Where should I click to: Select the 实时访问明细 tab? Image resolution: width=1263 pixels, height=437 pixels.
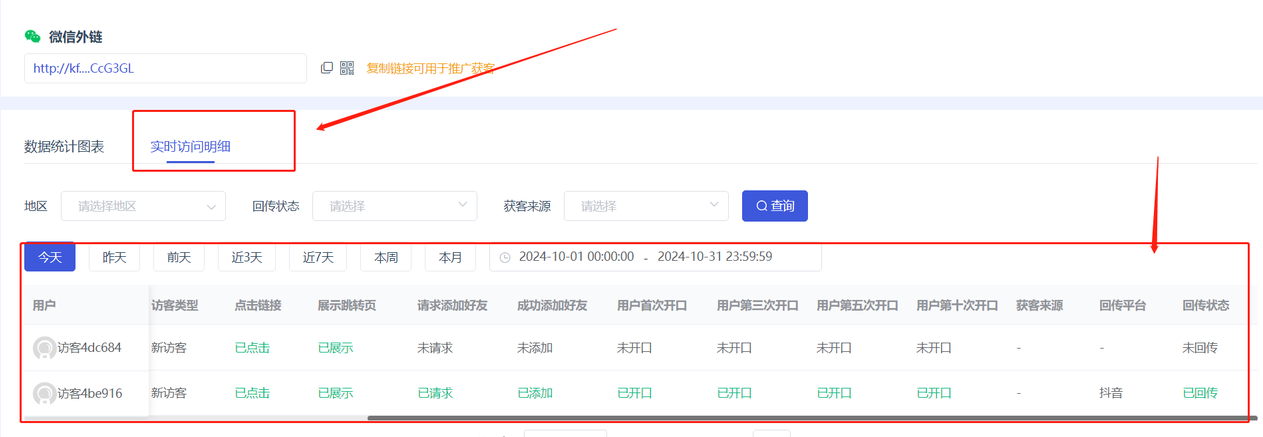pyautogui.click(x=190, y=146)
